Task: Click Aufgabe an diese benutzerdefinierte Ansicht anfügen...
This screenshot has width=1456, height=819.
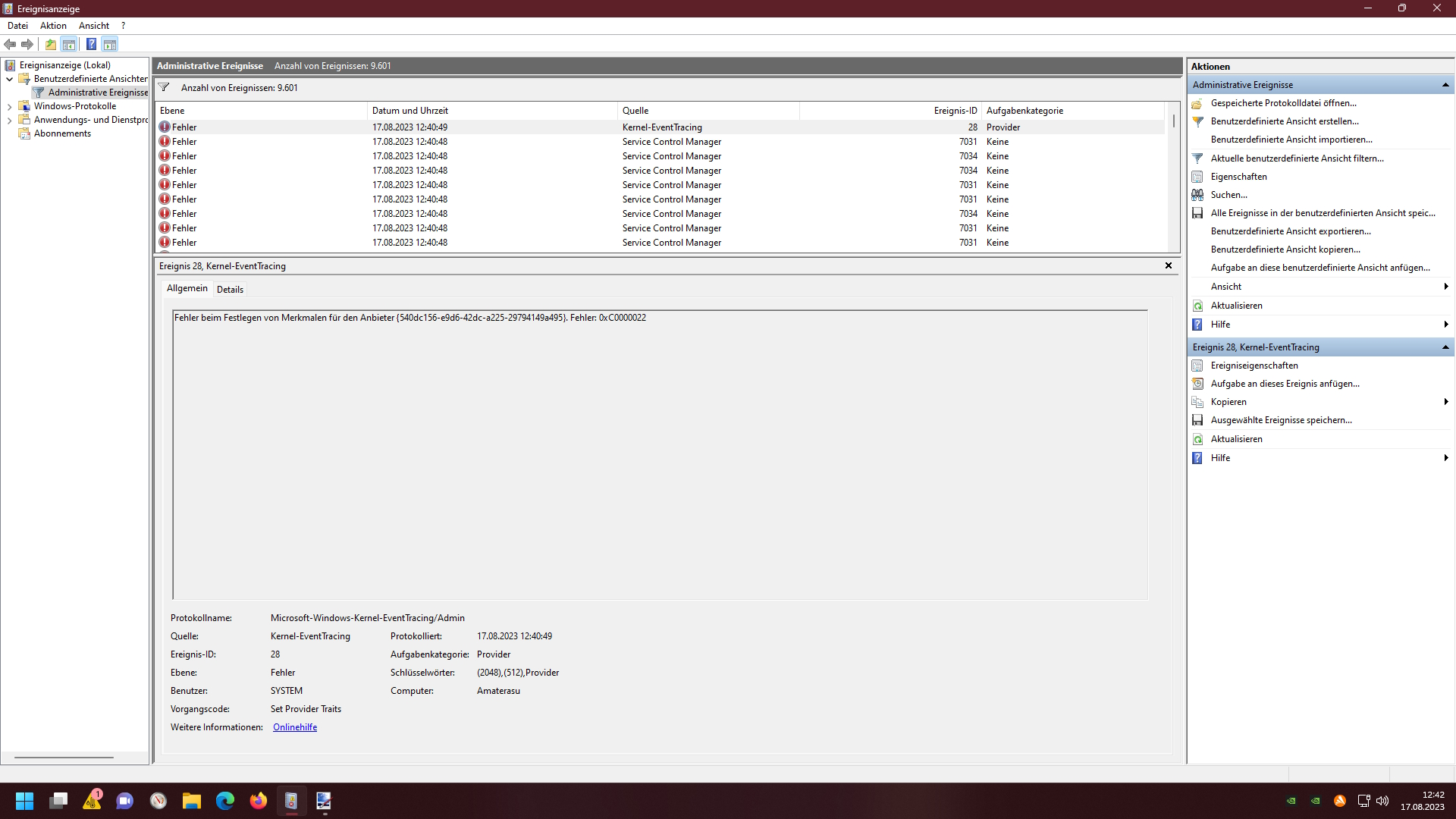Action: click(1320, 268)
